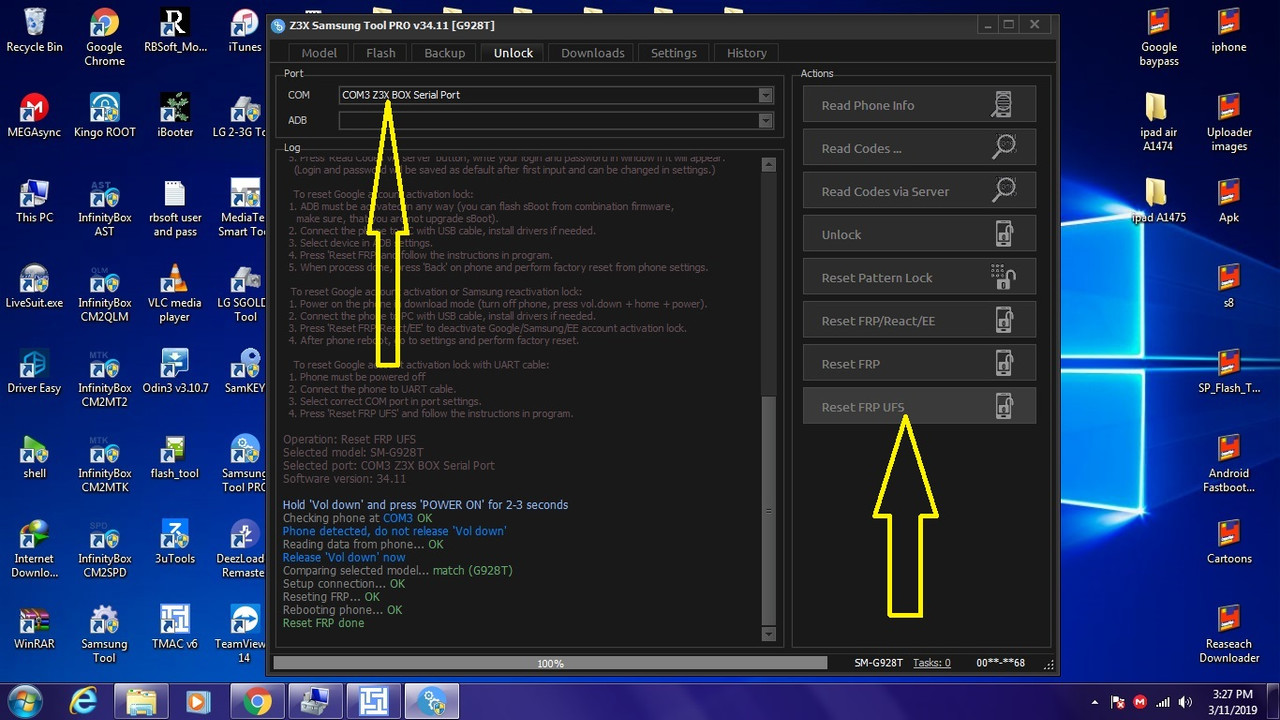
Task: Select the Reaseach Downloader desktop icon
Action: point(1229,634)
